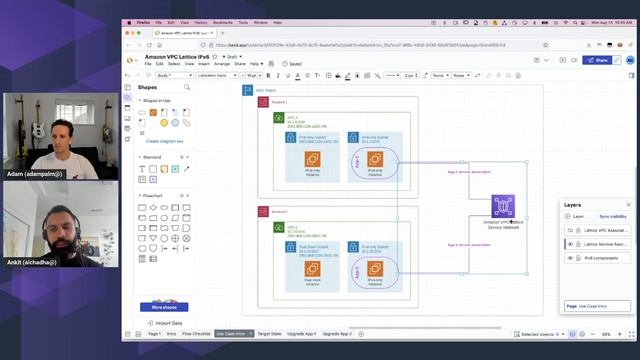The height and width of the screenshot is (360, 640).
Task: Open the page grid view icon
Action: tap(138, 334)
